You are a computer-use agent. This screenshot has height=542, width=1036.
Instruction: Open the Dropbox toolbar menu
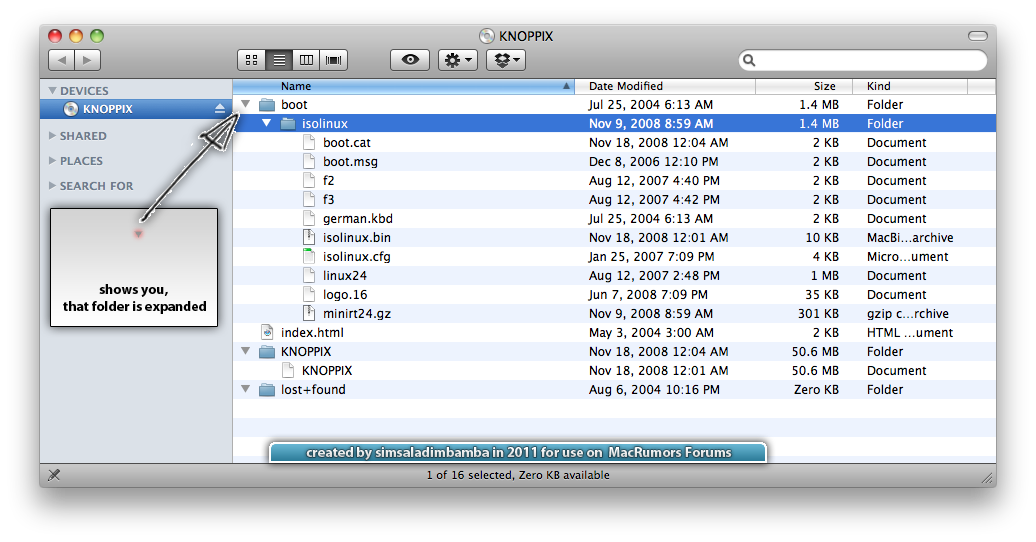506,60
